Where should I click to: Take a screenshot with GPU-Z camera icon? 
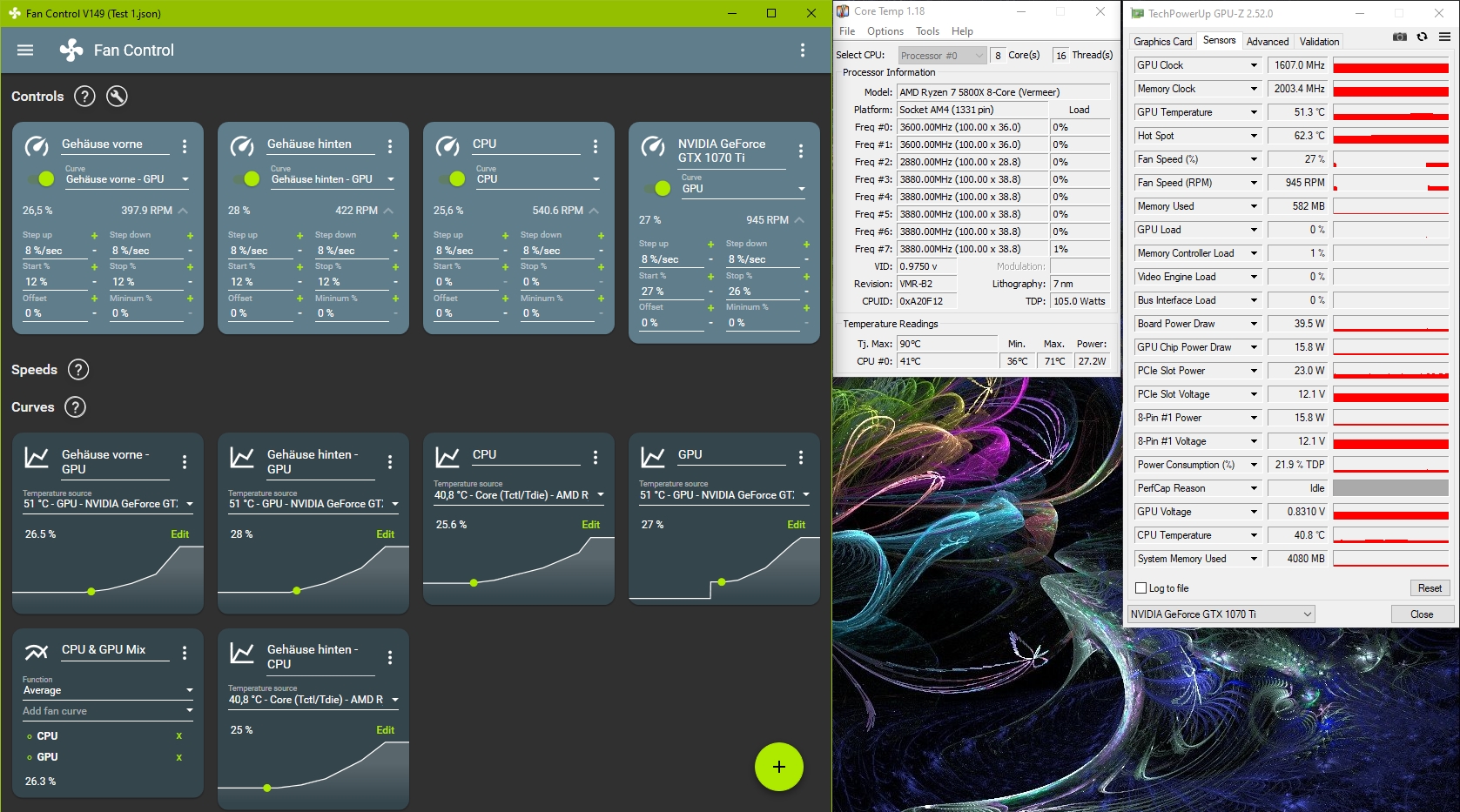(1400, 37)
